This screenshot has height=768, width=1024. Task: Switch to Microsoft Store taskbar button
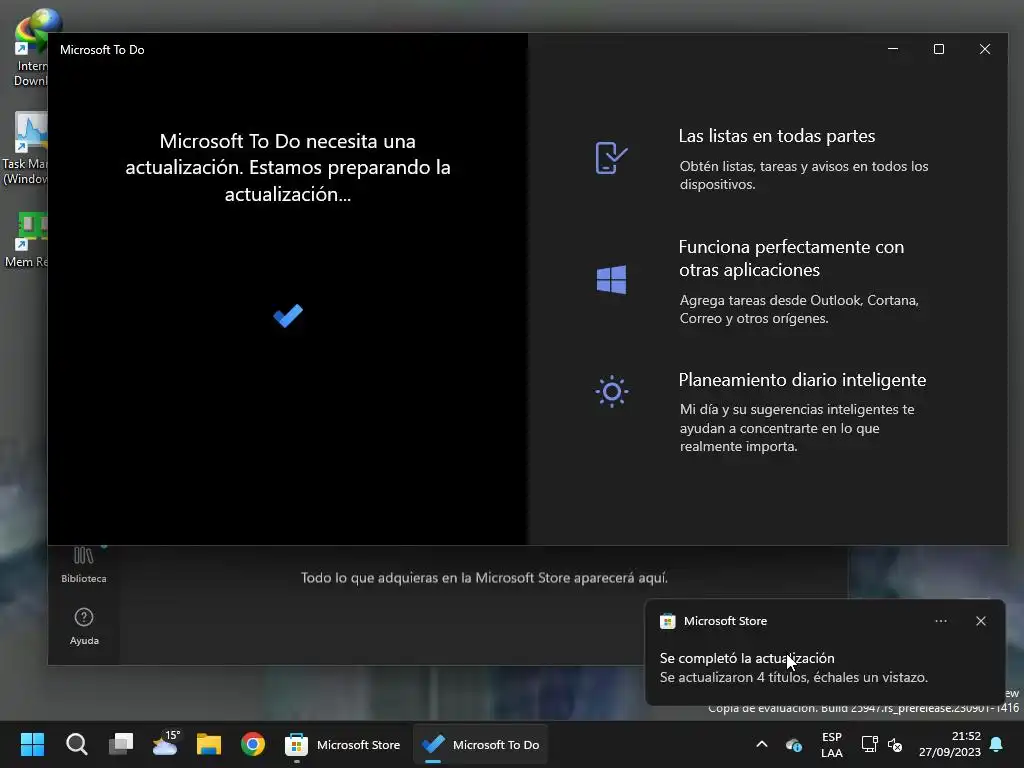point(342,744)
